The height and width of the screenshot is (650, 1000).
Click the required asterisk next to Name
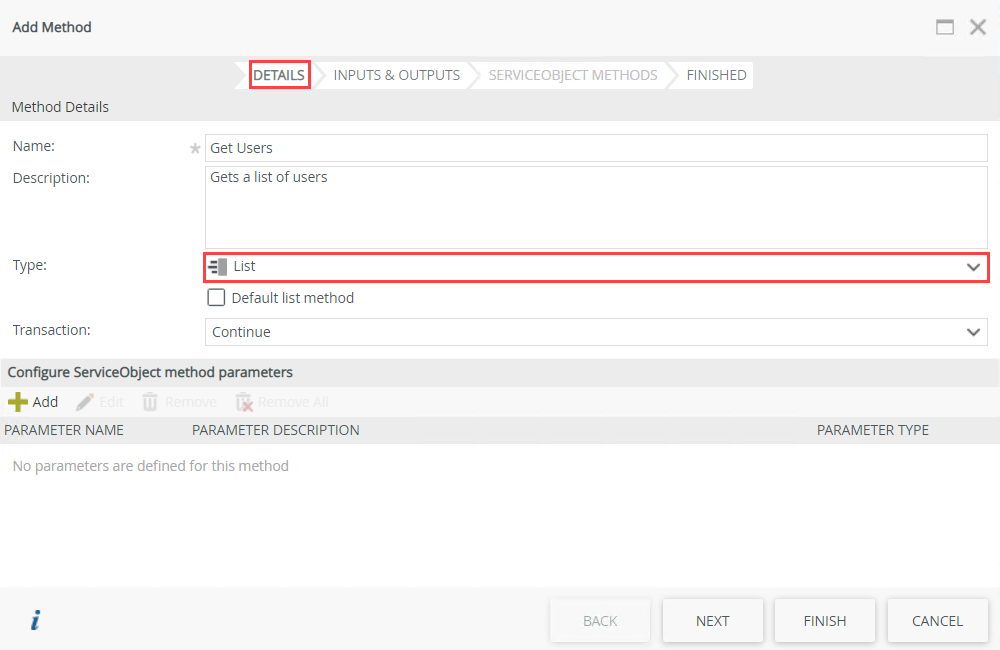coord(194,147)
